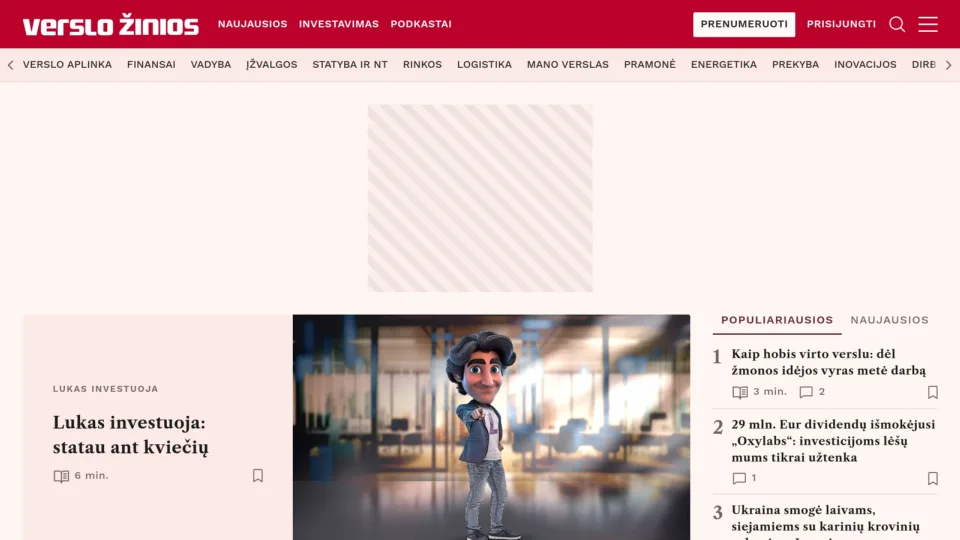Click the cartoon investor article image

coord(491,427)
